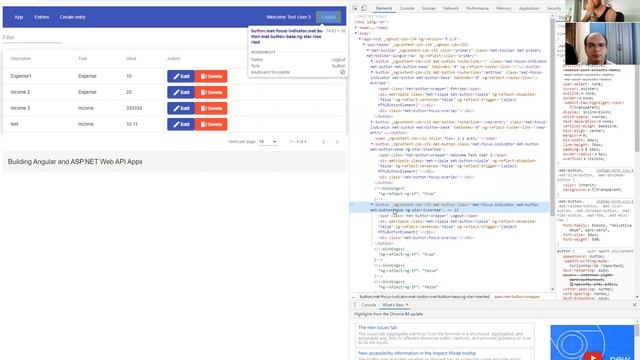Viewport: 640px width, 360px height.
Task: Click the value cell 10.11
Action: pos(132,124)
